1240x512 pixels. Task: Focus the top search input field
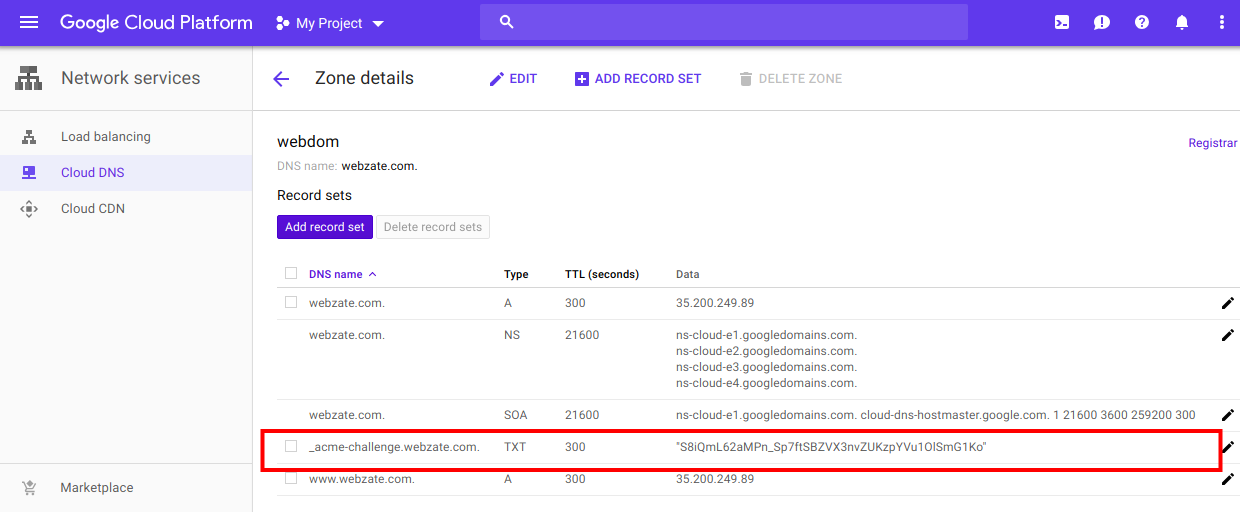[724, 22]
